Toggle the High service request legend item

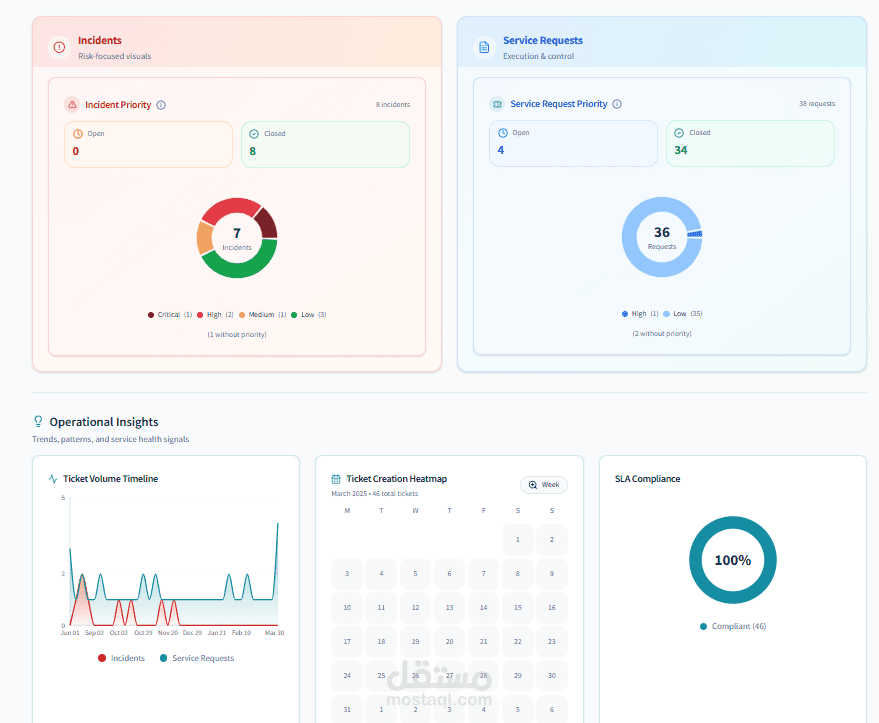tap(640, 314)
